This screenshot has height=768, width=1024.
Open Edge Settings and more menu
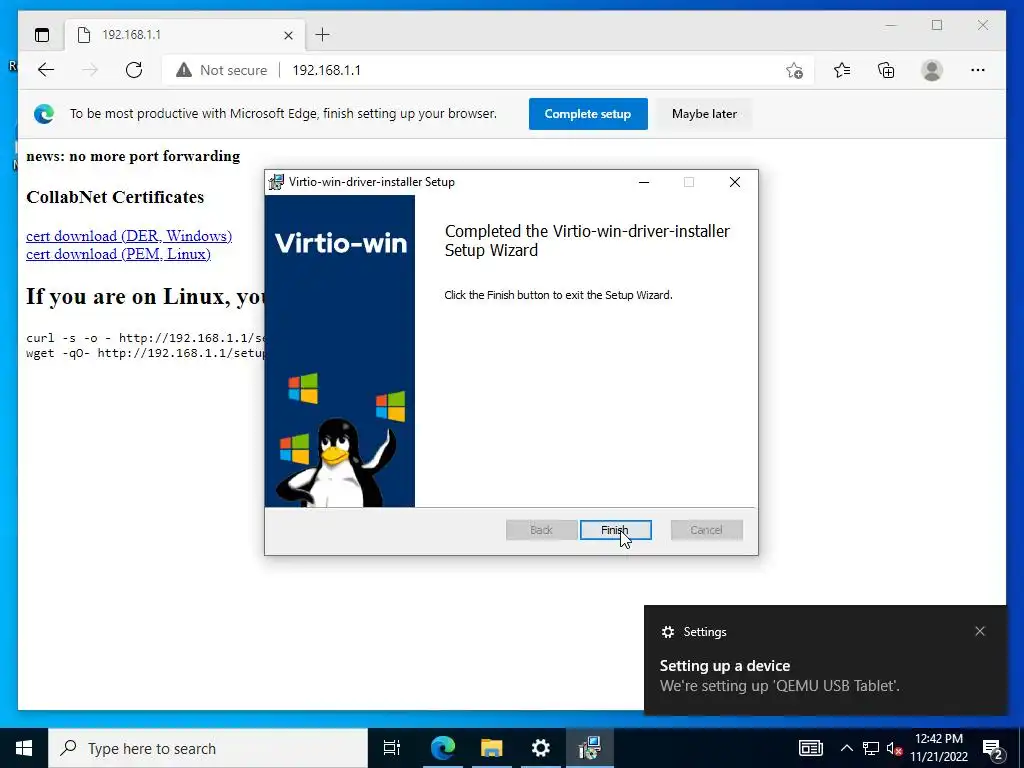978,70
